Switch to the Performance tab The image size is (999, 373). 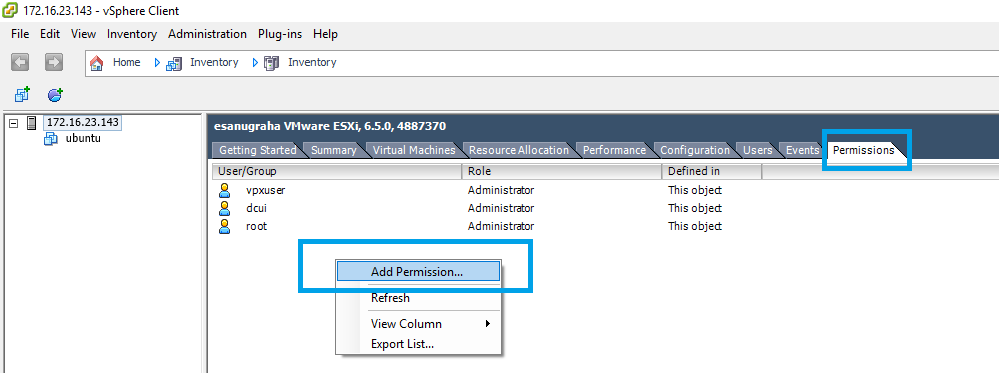[x=614, y=150]
